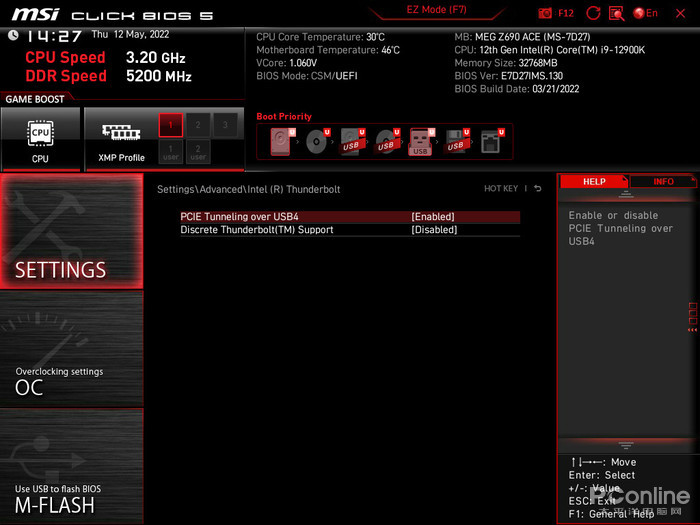Click the red side panel expand arrows
The width and height of the screenshot is (700, 525).
(x=692, y=317)
